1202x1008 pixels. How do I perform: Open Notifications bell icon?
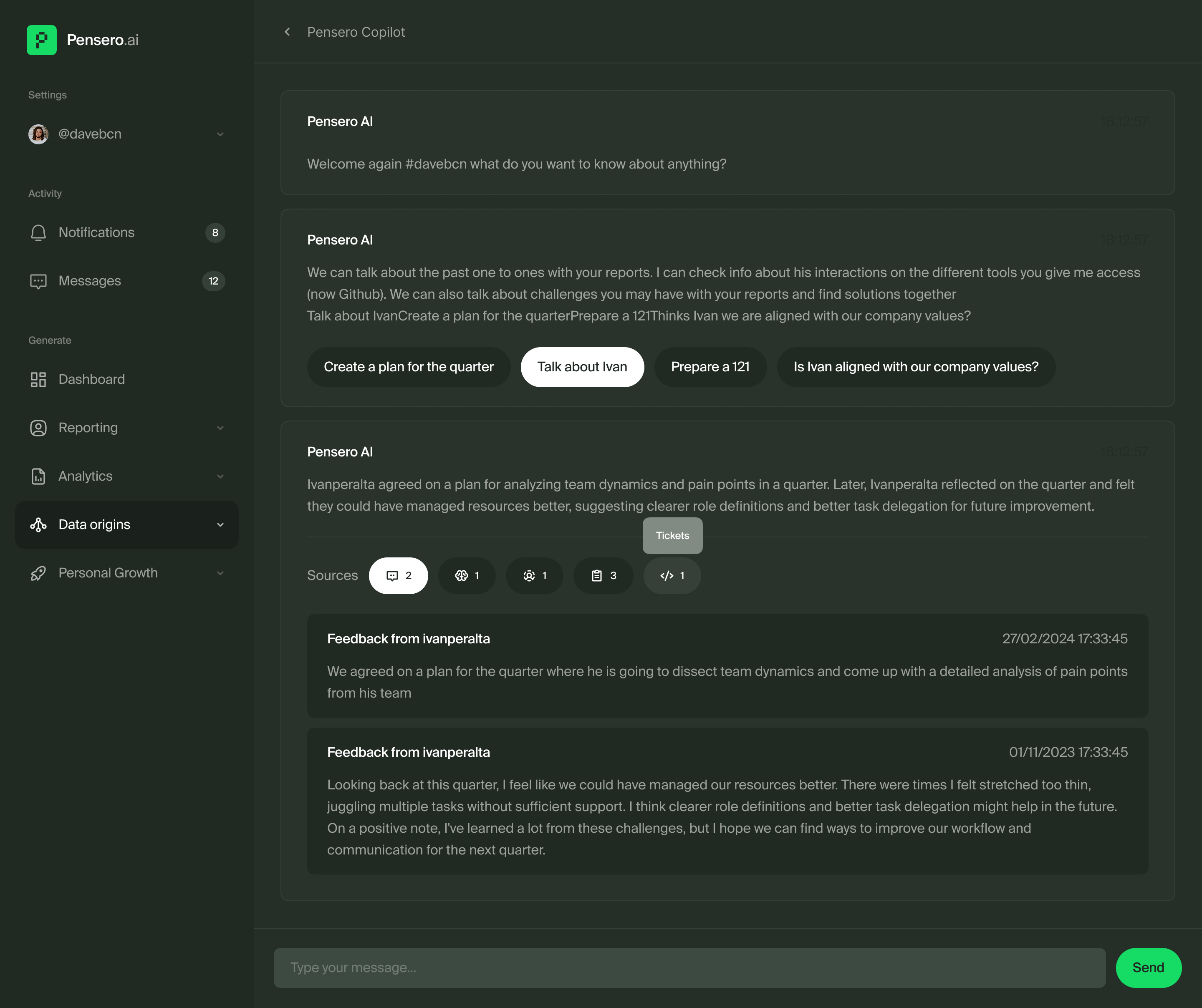pos(38,233)
